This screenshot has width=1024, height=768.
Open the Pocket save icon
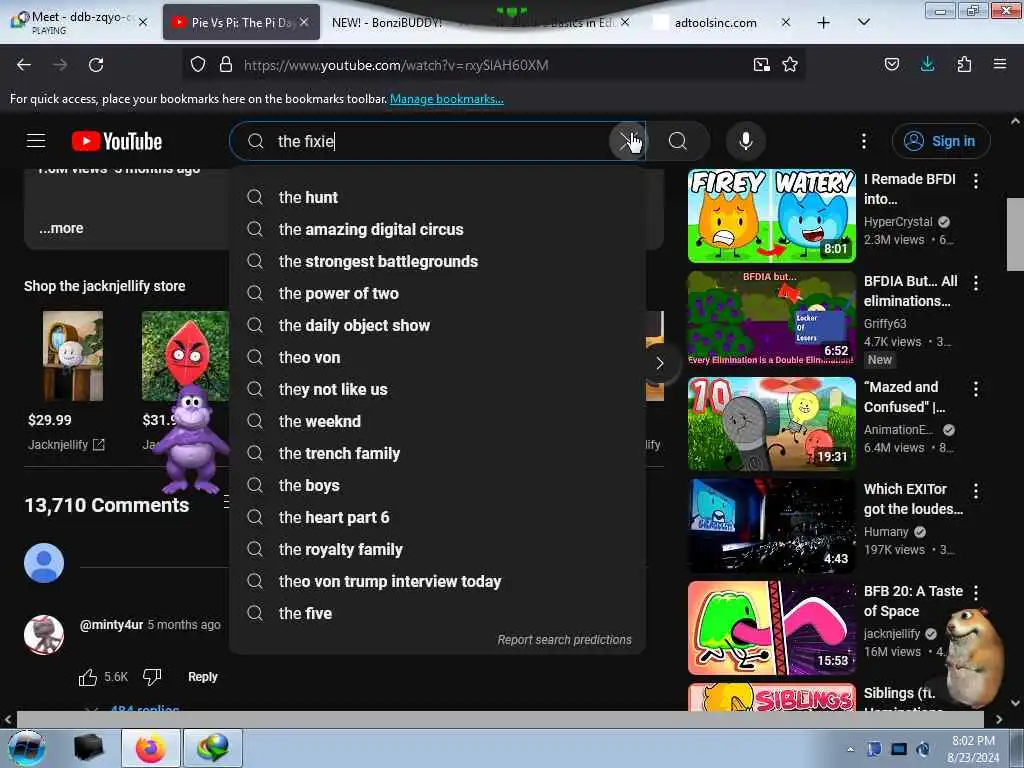tap(891, 64)
